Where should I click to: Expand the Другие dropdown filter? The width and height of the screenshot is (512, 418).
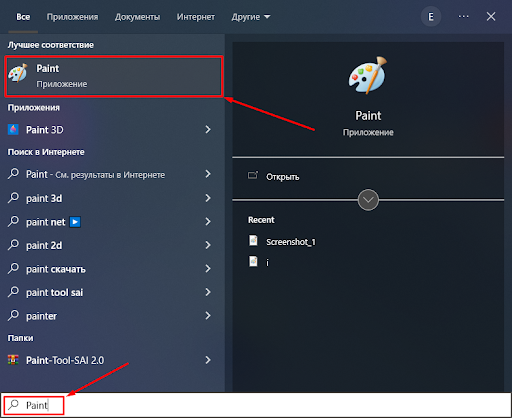click(251, 17)
